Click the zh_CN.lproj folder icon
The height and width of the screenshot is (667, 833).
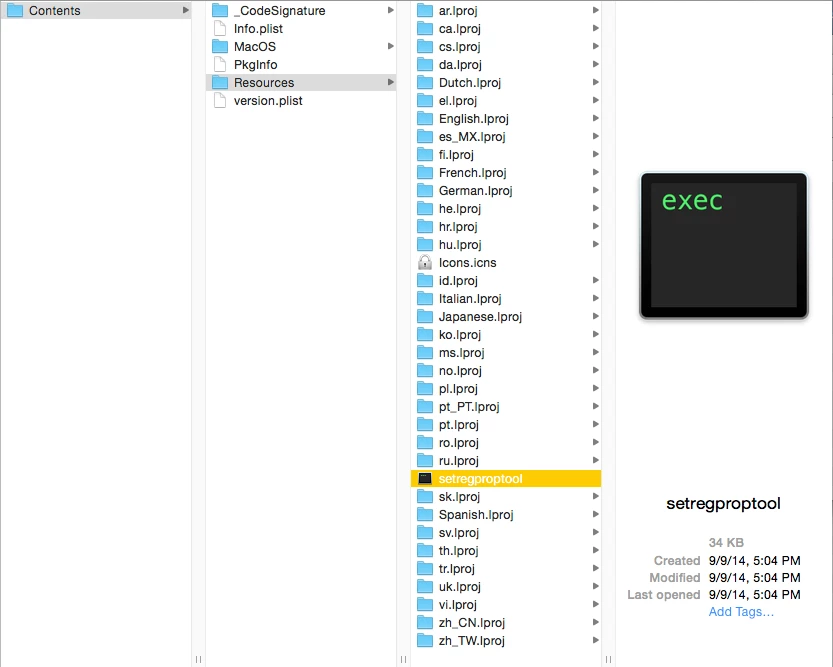(x=425, y=623)
